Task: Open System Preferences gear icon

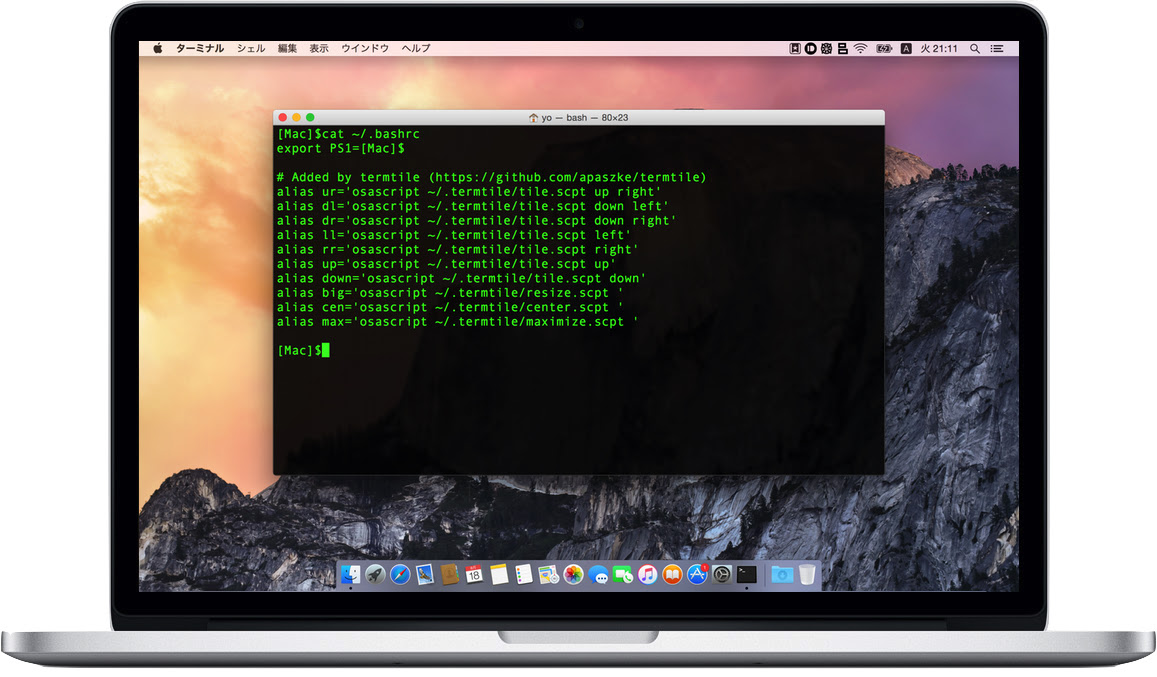Action: (722, 574)
